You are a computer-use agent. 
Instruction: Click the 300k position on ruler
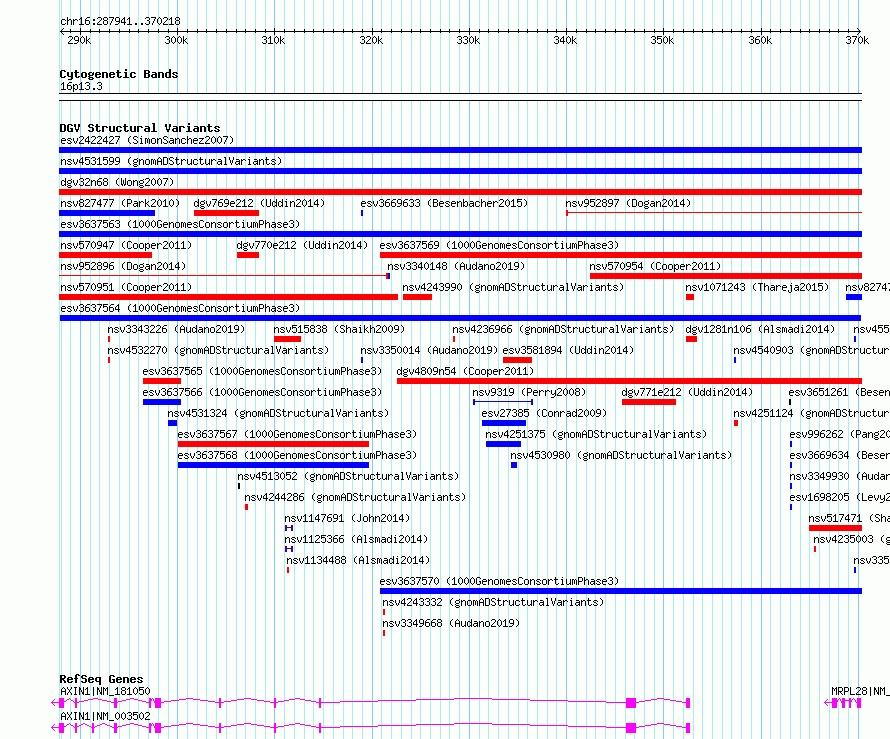[x=177, y=40]
